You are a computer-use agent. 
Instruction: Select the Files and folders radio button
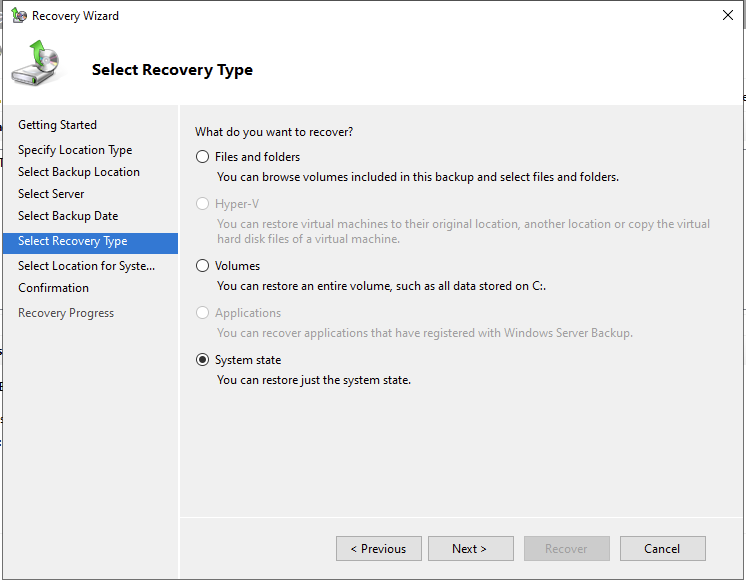(203, 157)
